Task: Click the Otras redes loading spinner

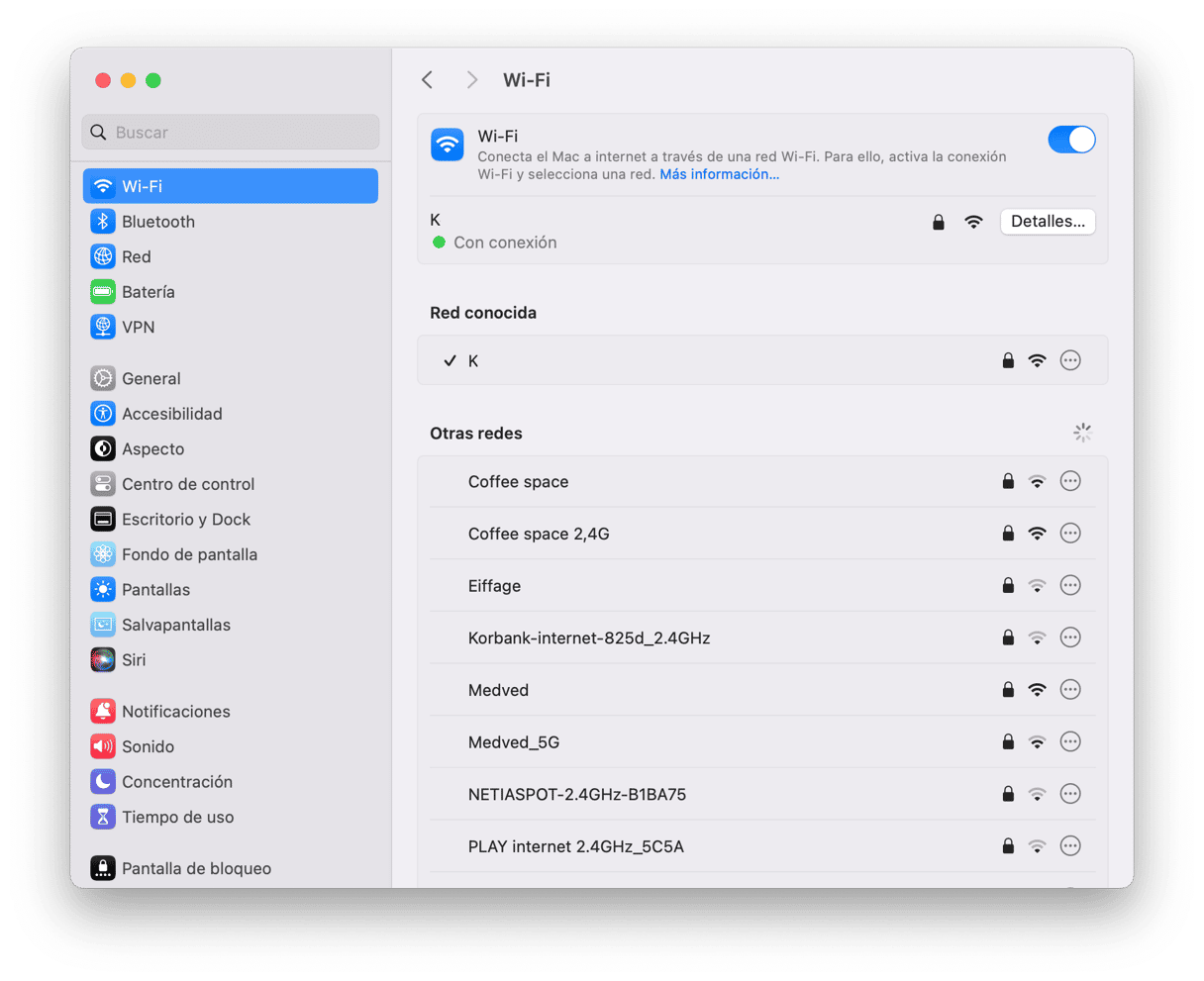Action: (x=1082, y=433)
